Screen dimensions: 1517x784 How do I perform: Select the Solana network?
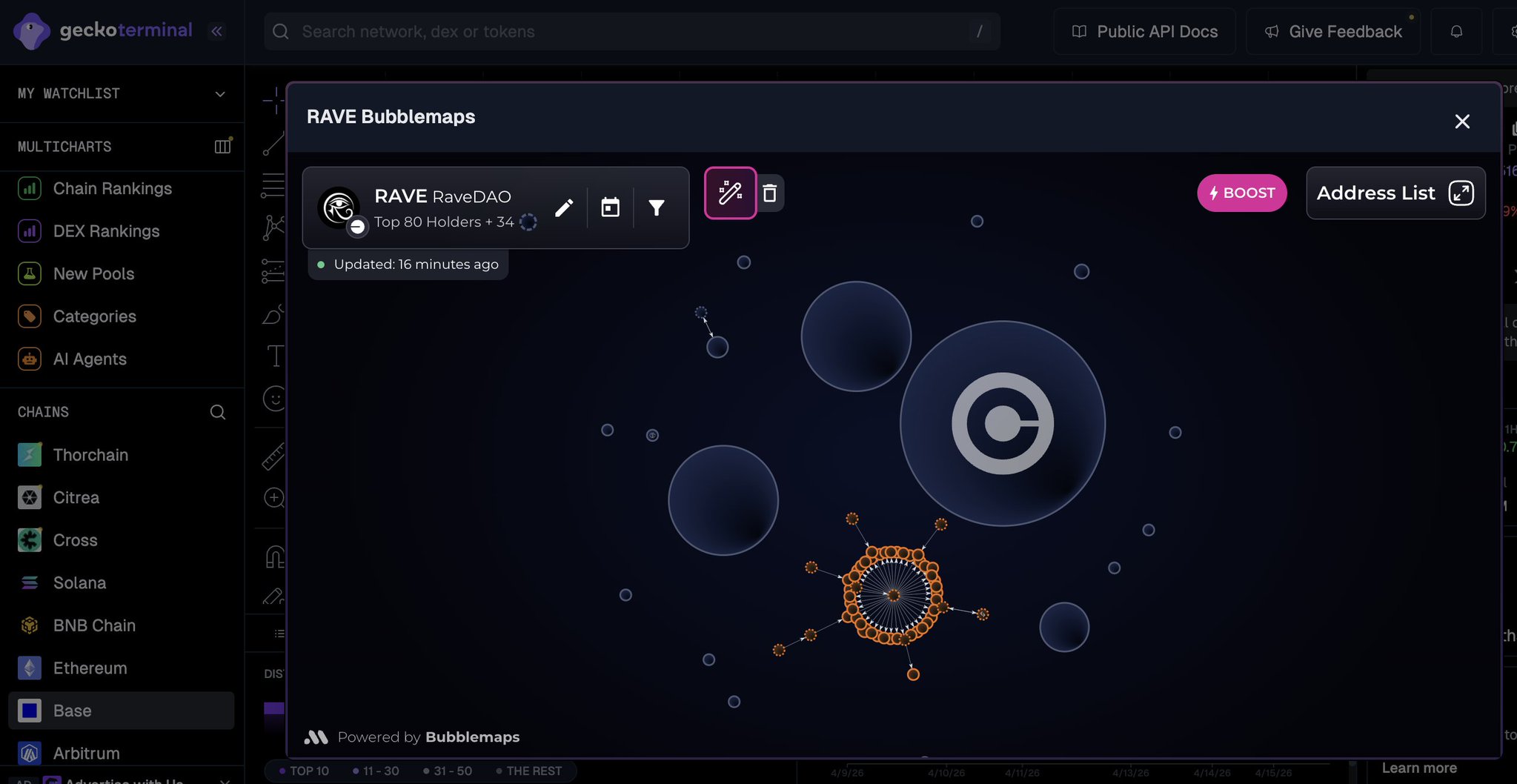[122, 583]
